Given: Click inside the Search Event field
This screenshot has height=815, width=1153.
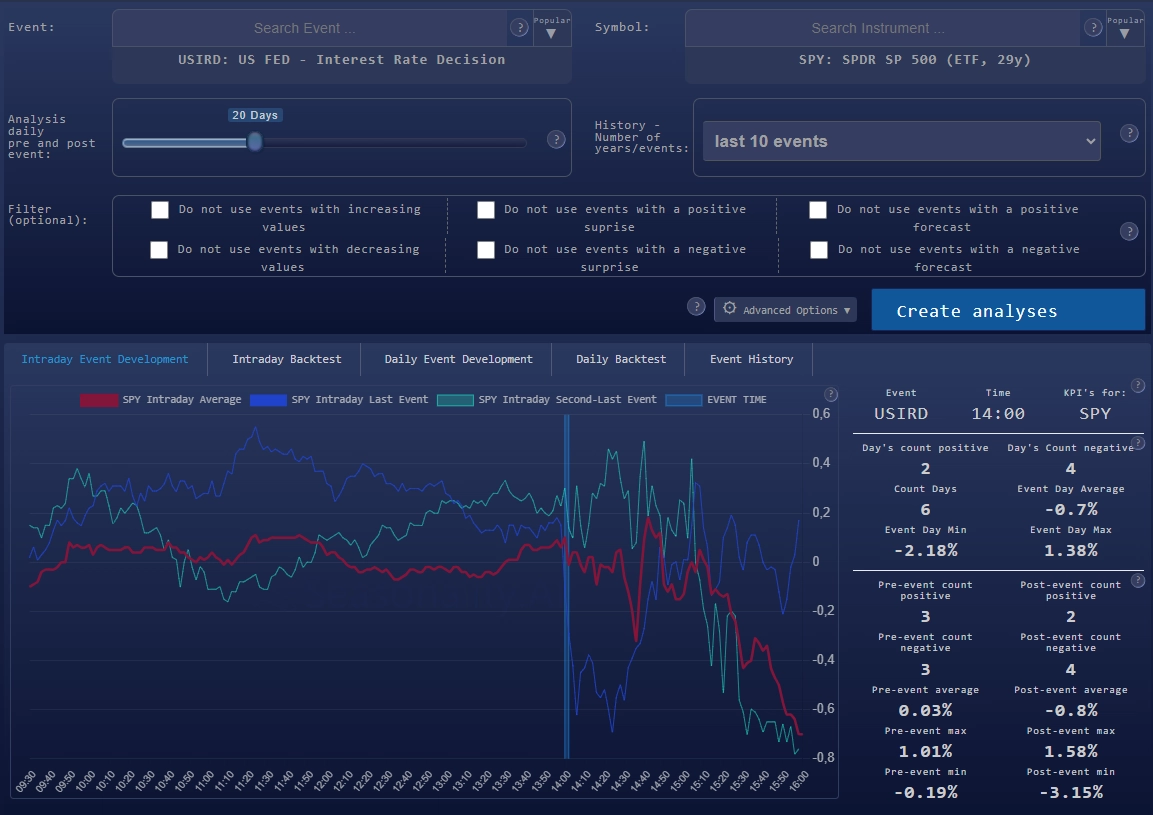Looking at the screenshot, I should [x=305, y=27].
